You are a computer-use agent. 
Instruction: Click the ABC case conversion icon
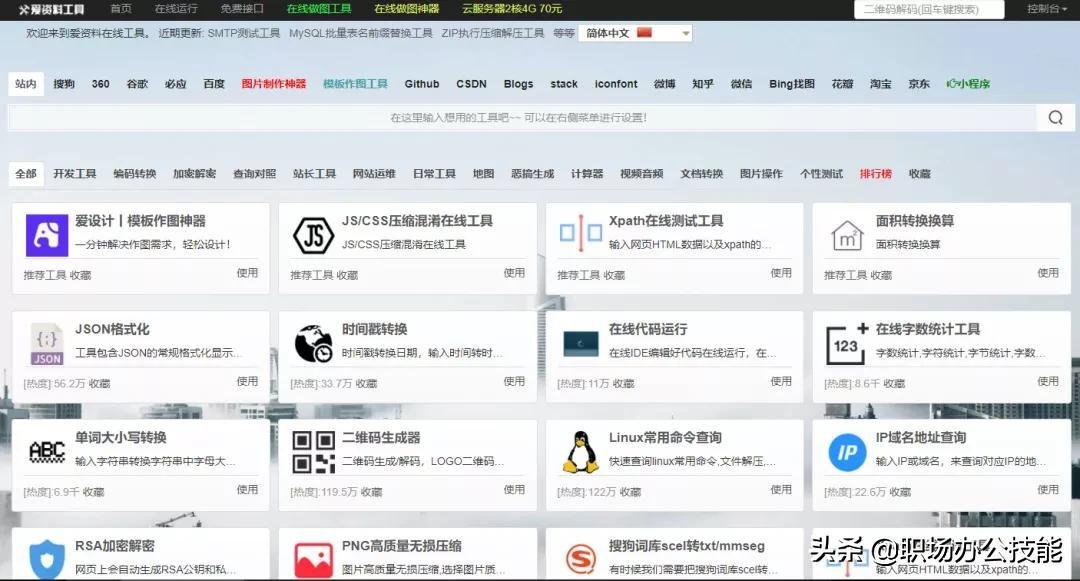click(47, 452)
